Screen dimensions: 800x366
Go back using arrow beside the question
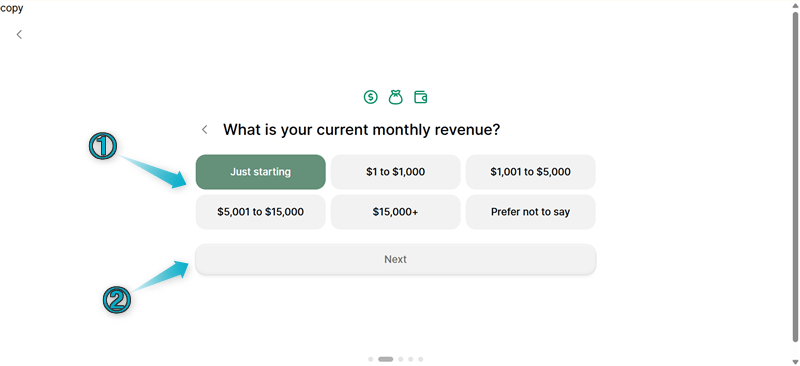(x=205, y=130)
